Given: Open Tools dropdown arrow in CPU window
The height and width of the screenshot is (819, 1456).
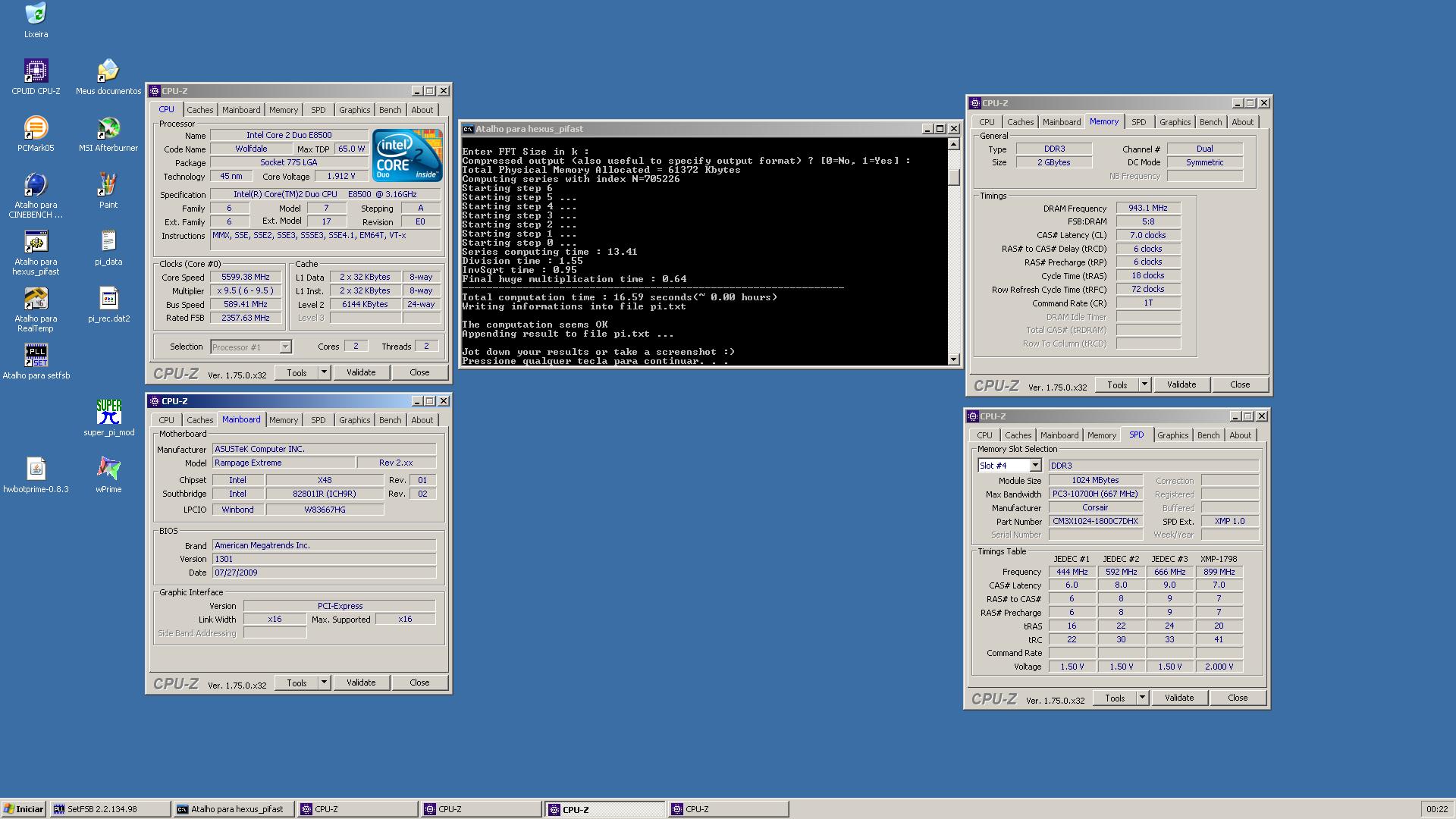Looking at the screenshot, I should (324, 372).
